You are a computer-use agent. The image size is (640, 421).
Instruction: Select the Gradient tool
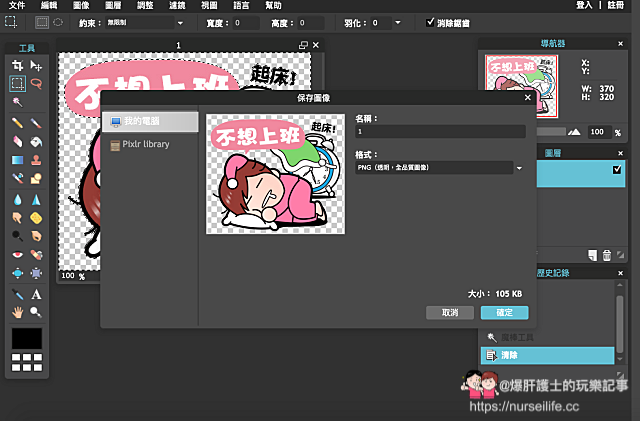pyautogui.click(x=17, y=160)
